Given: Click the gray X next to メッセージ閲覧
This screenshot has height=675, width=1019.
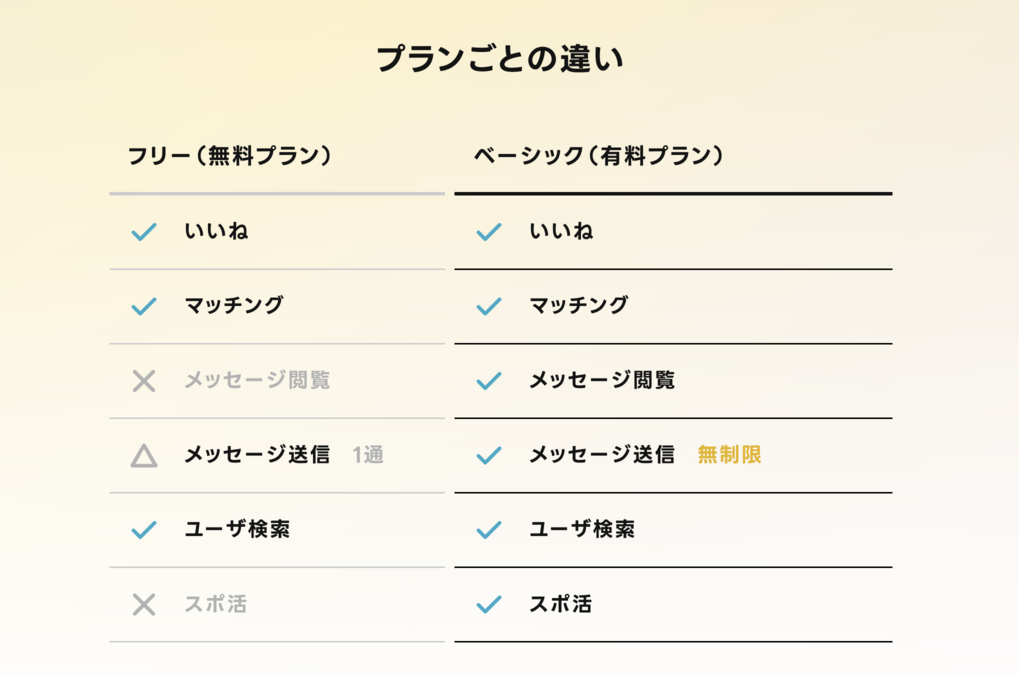Looking at the screenshot, I should (x=144, y=381).
